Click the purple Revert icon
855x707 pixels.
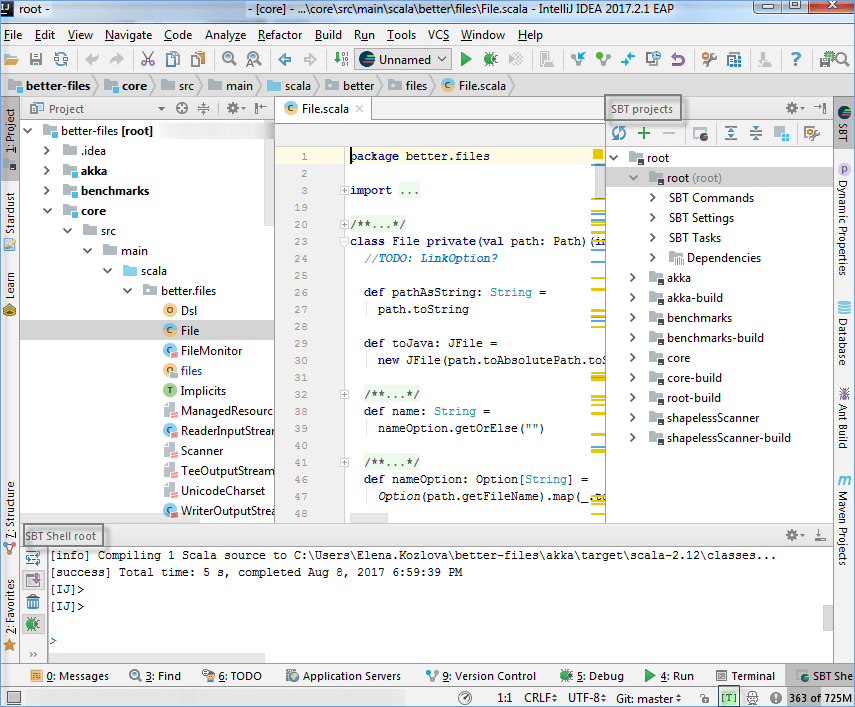[x=678, y=59]
